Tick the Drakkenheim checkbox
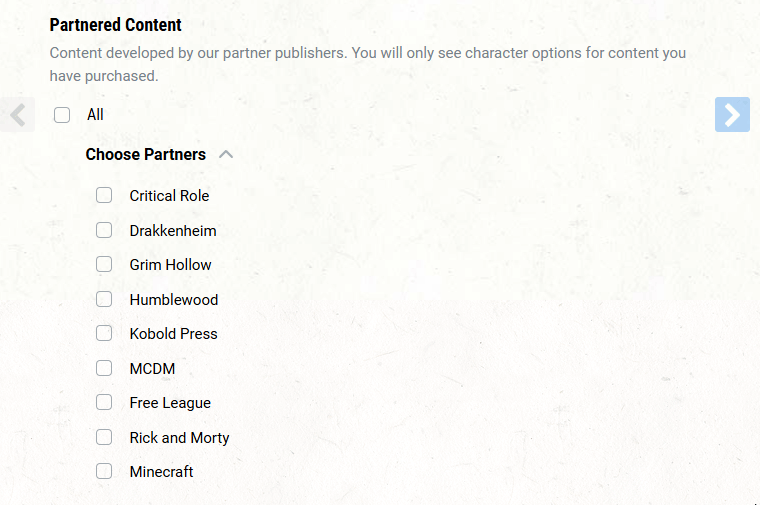760x505 pixels. (104, 230)
